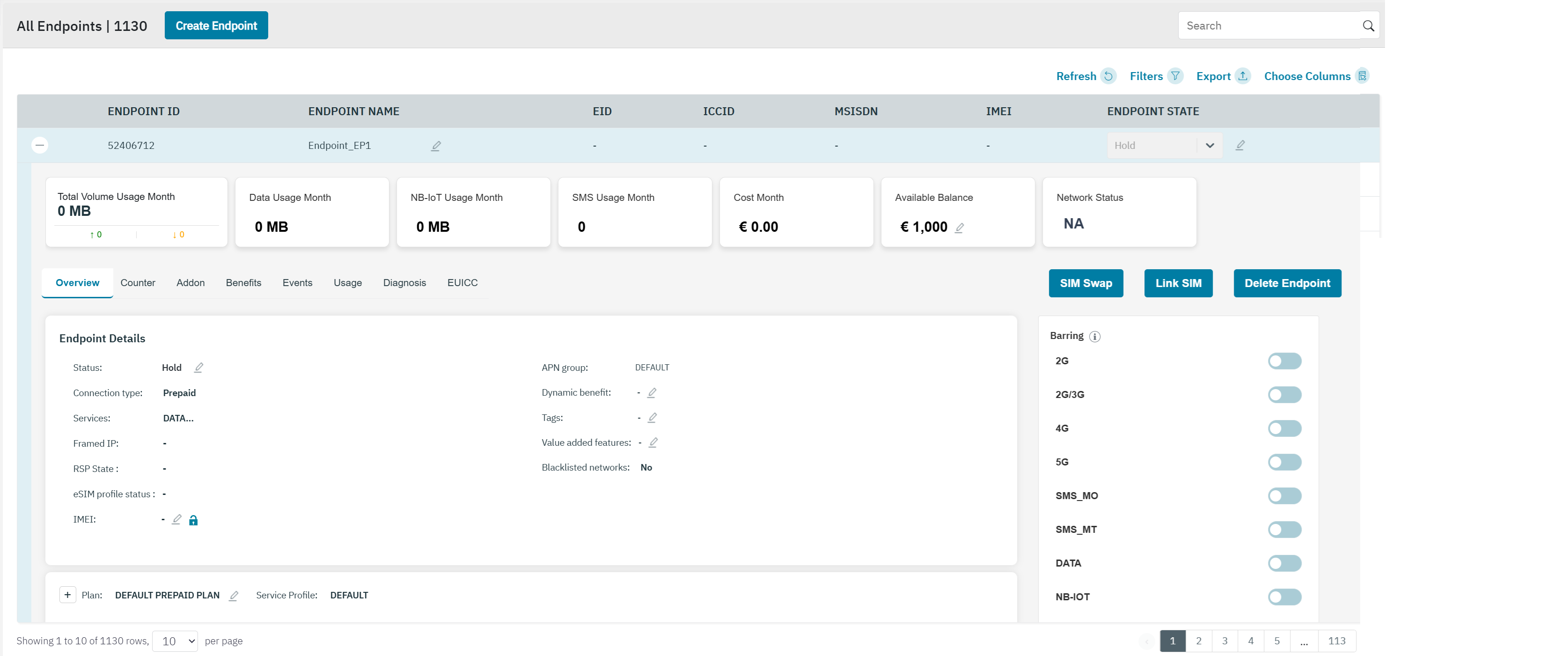Enable SMS_MO barring toggle
Screen dimensions: 1568x656
[1284, 496]
